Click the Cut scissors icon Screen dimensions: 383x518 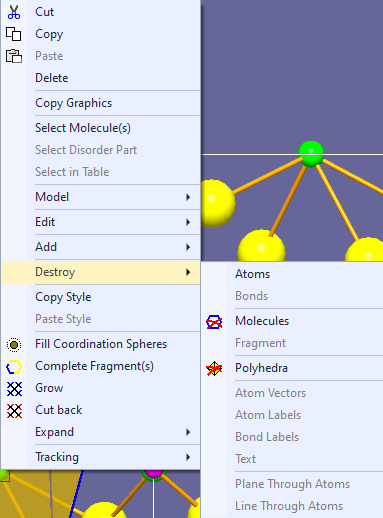point(14,12)
